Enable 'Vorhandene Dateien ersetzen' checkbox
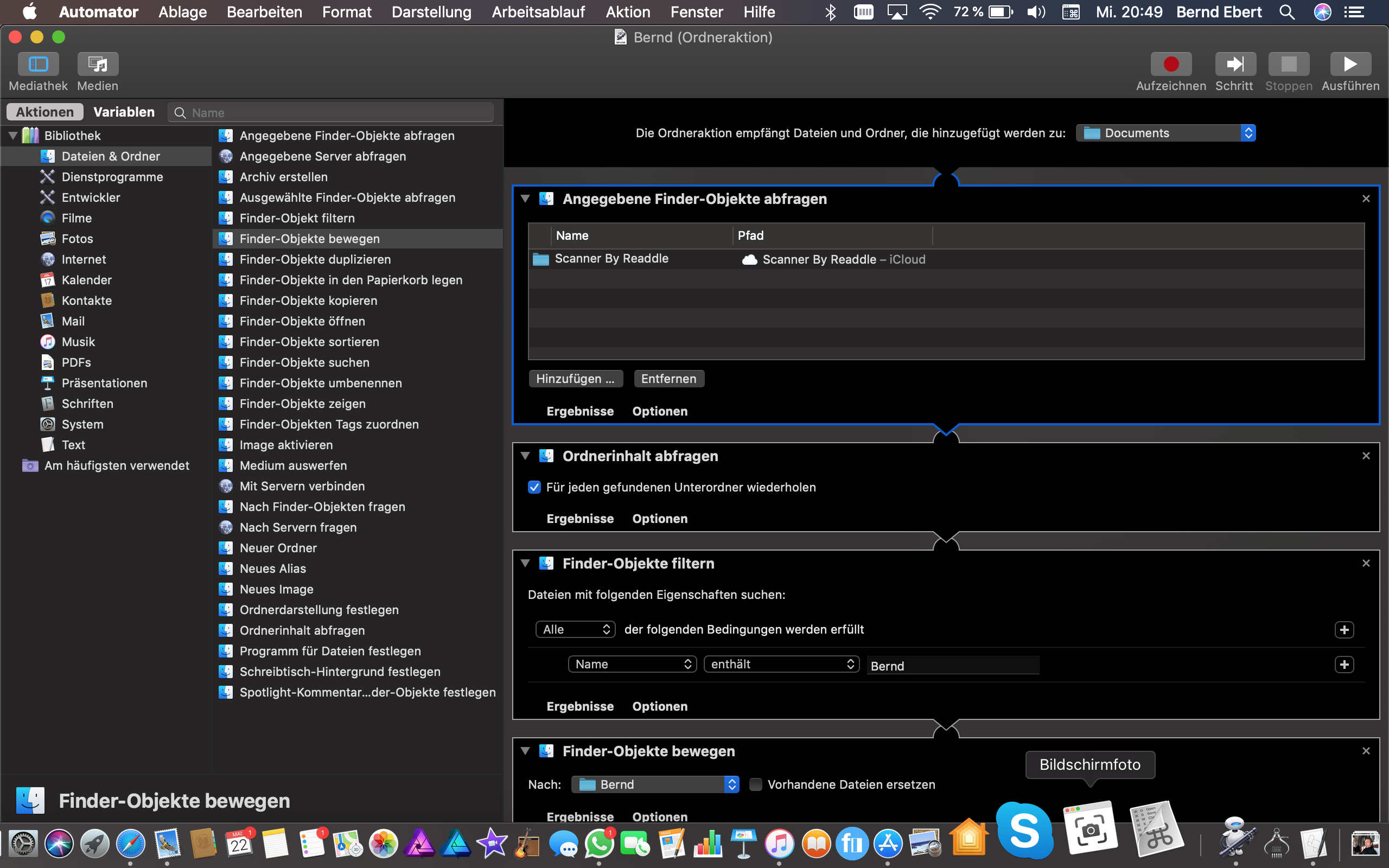This screenshot has width=1389, height=868. point(756,784)
